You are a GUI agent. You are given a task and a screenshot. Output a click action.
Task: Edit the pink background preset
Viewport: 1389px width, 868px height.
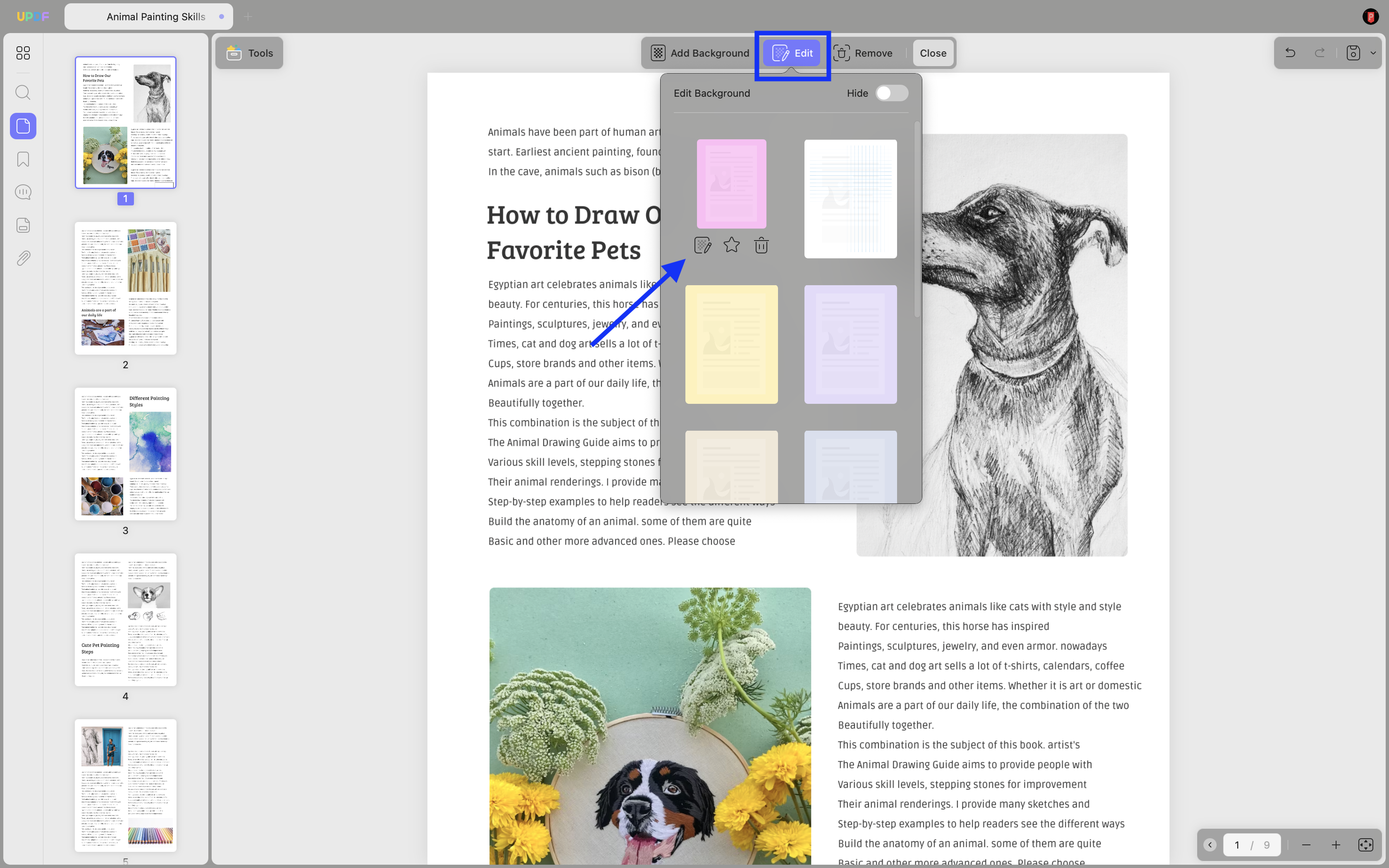coord(702,246)
